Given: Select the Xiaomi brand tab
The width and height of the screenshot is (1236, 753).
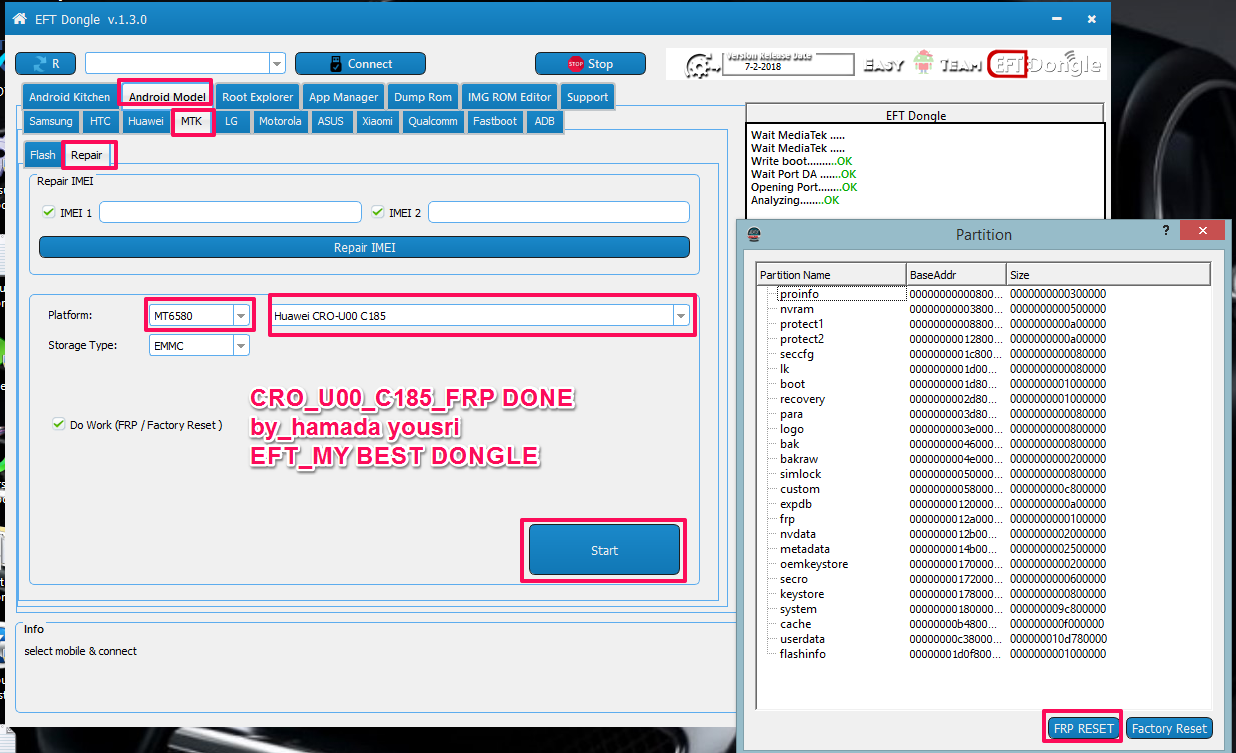Looking at the screenshot, I should (377, 121).
